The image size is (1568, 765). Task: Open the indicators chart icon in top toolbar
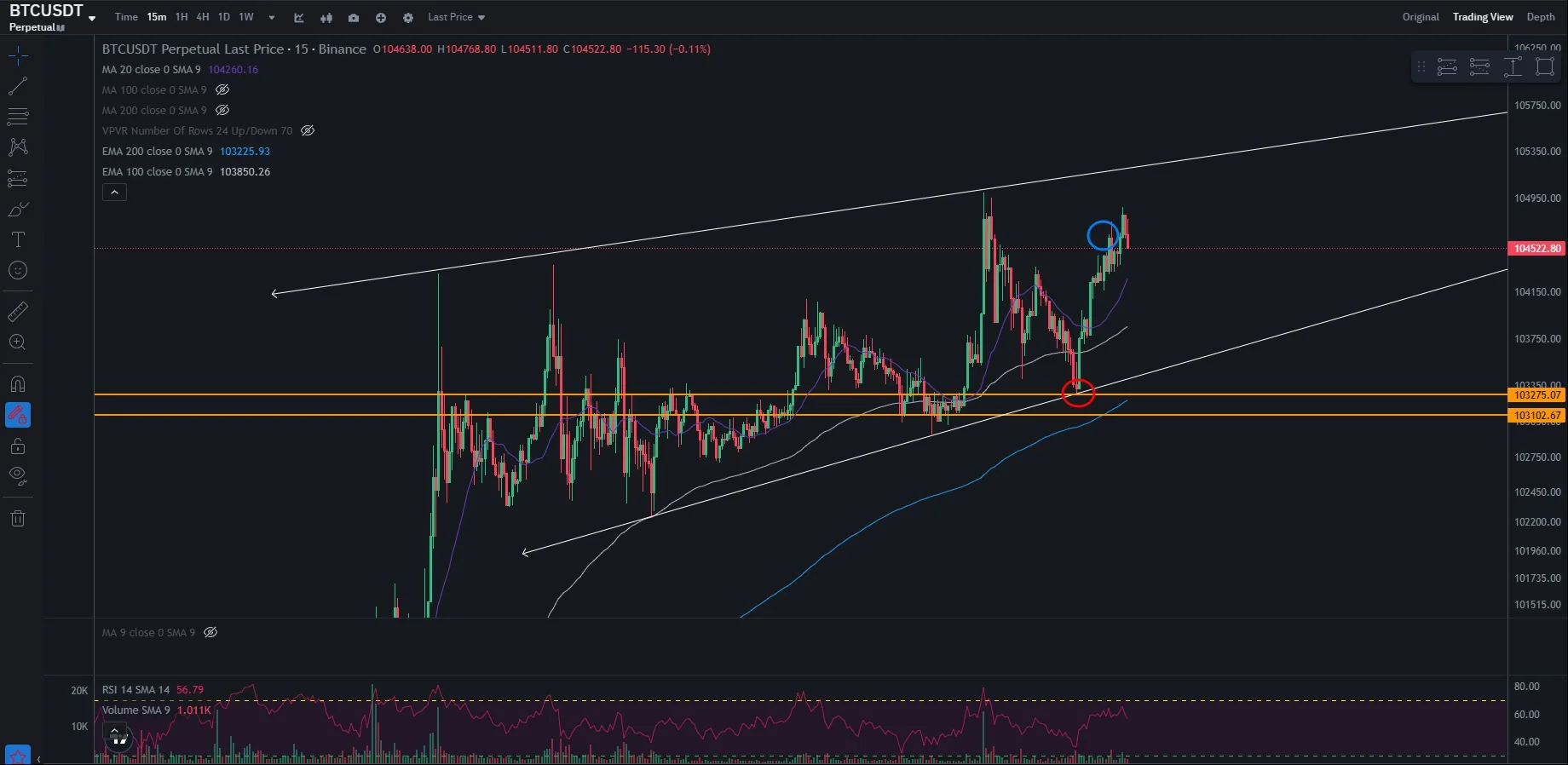tap(299, 18)
